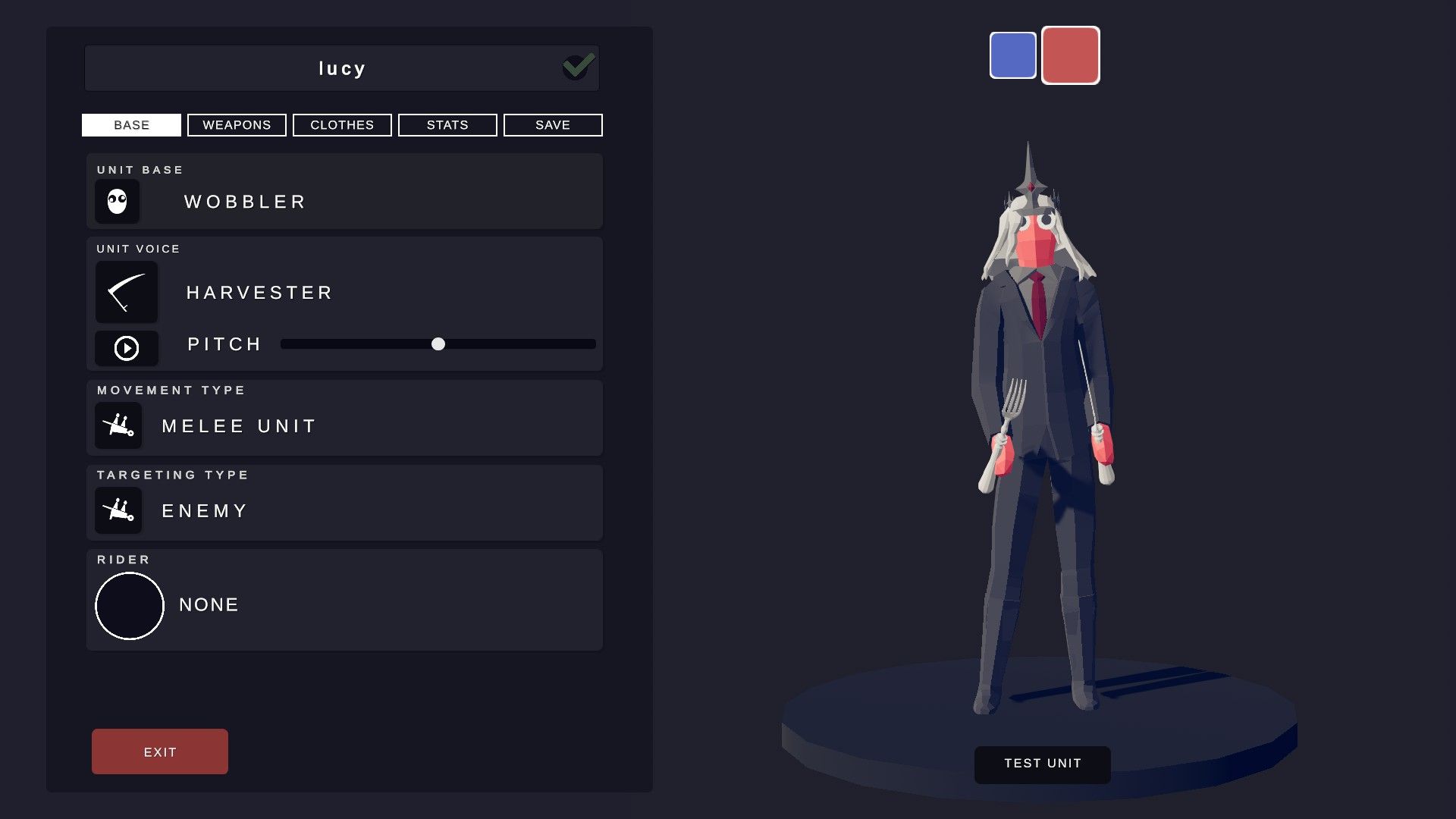
Task: Select the red team color swatch
Action: pyautogui.click(x=1071, y=55)
